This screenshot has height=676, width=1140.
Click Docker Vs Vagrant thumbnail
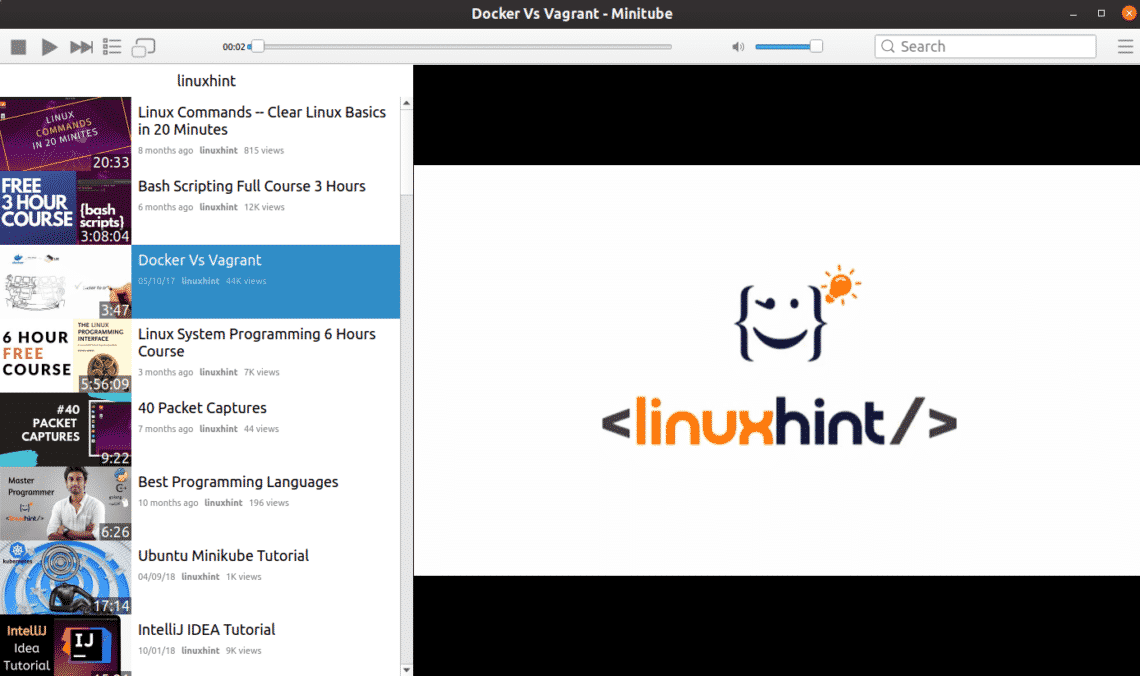[65, 282]
